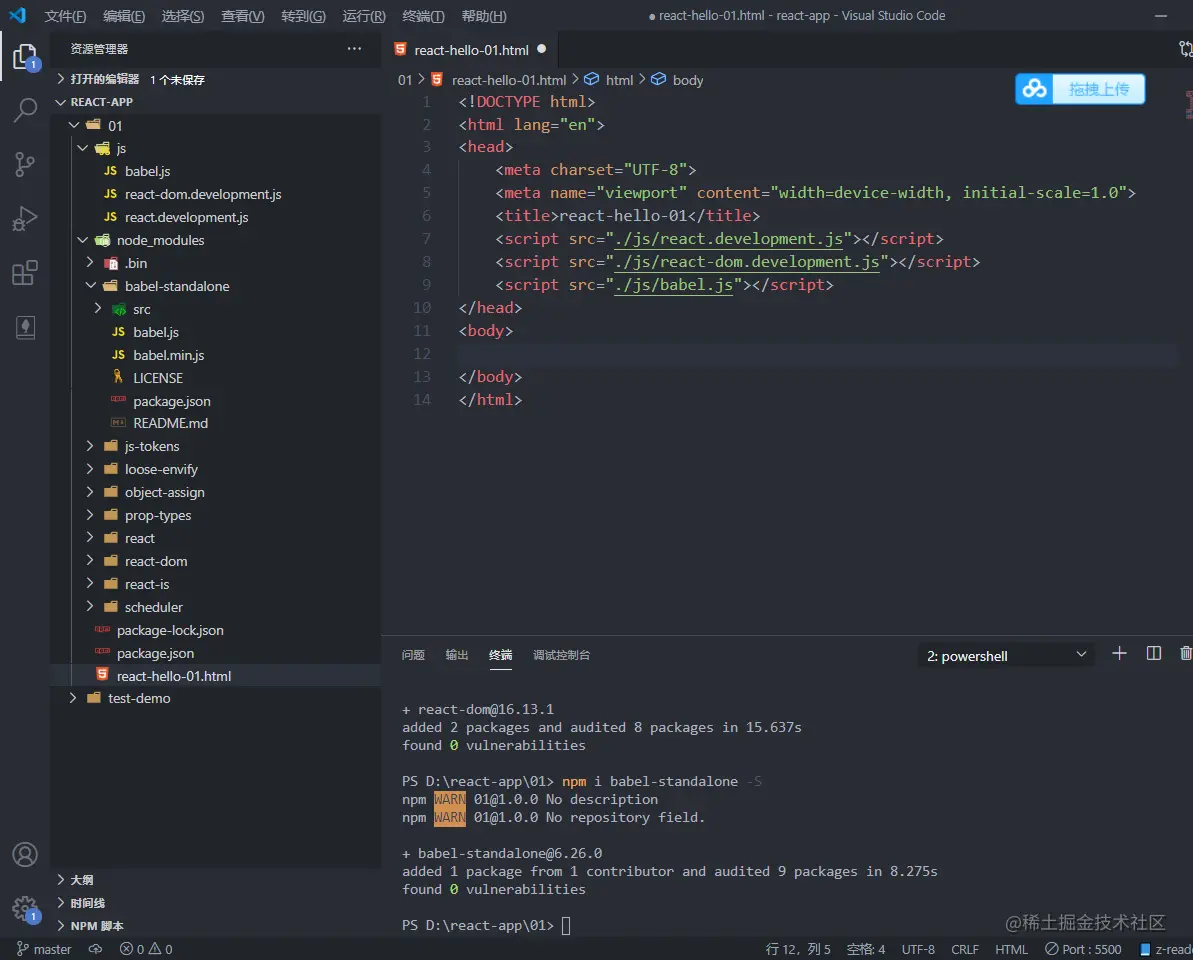The height and width of the screenshot is (960, 1193).
Task: Open the 帮助(H) menu
Action: coord(484,16)
